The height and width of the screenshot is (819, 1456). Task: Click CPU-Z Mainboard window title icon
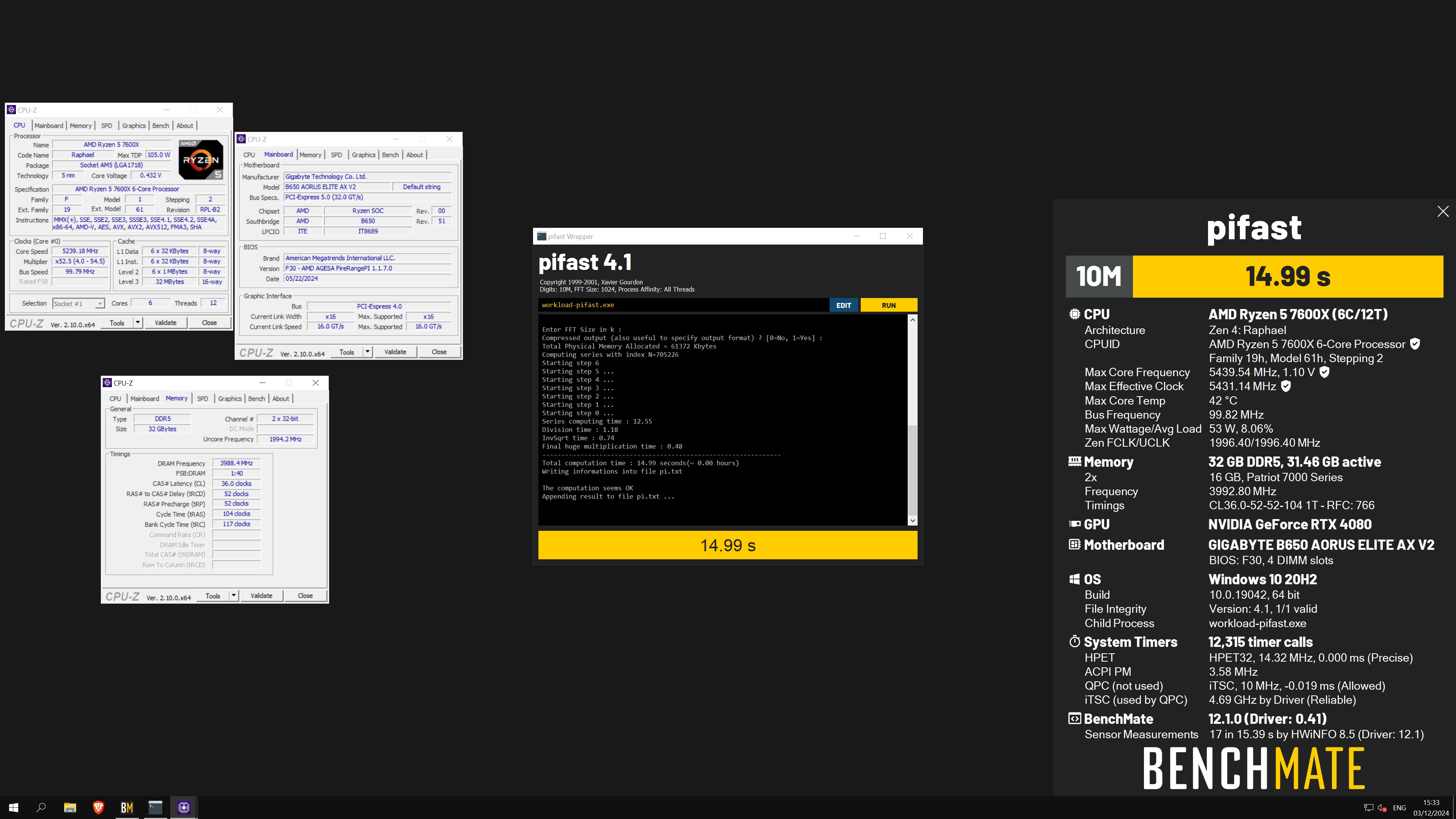(242, 139)
